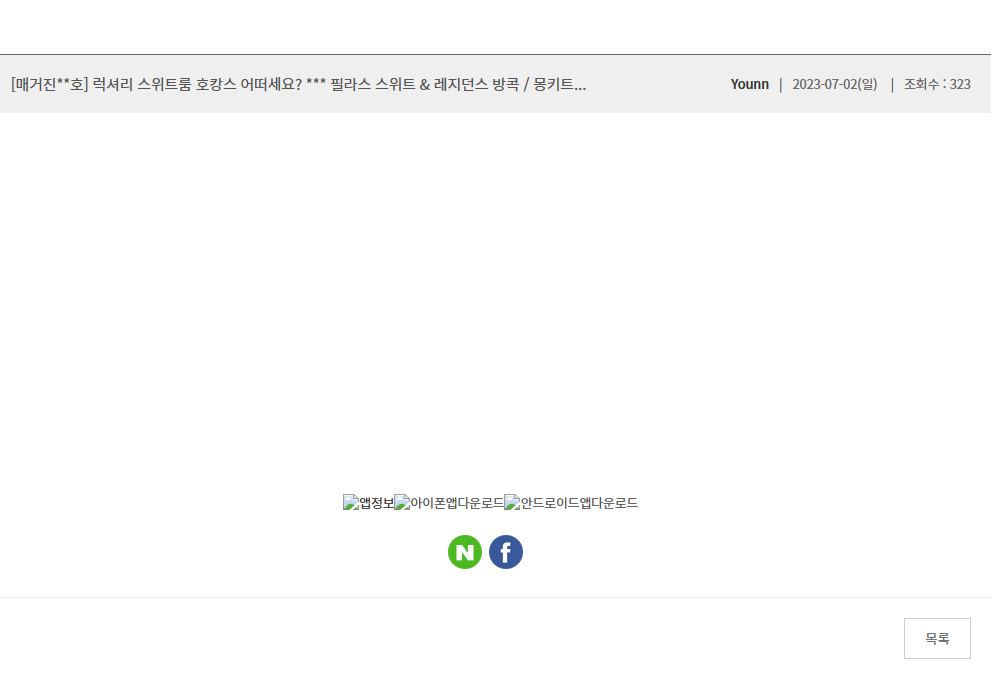Click the 조회수 : 323 view count
This screenshot has width=997, height=684.
point(937,84)
